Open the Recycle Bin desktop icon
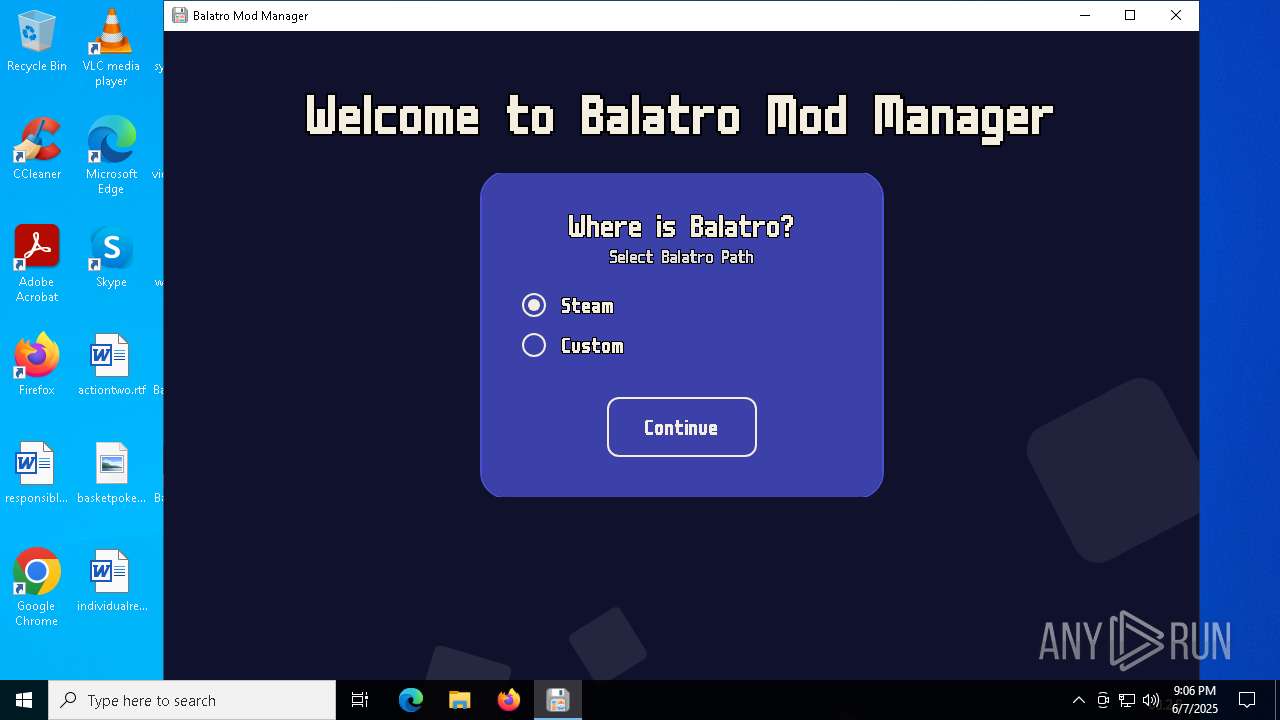Image resolution: width=1280 pixels, height=720 pixels. 37,42
